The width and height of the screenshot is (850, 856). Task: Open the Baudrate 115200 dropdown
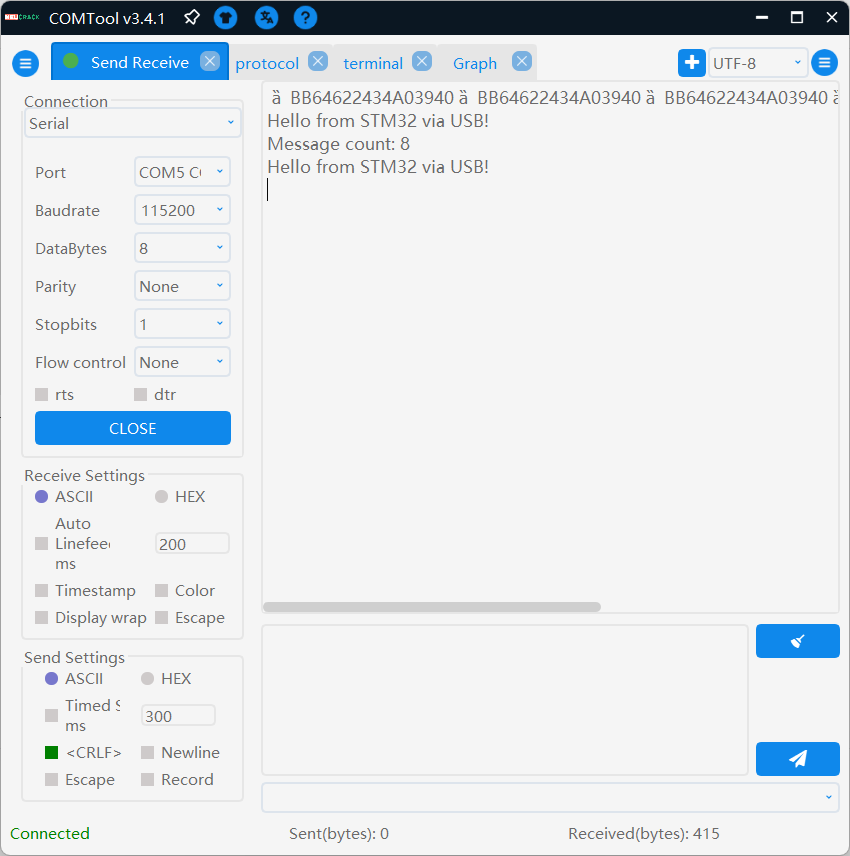(x=182, y=210)
